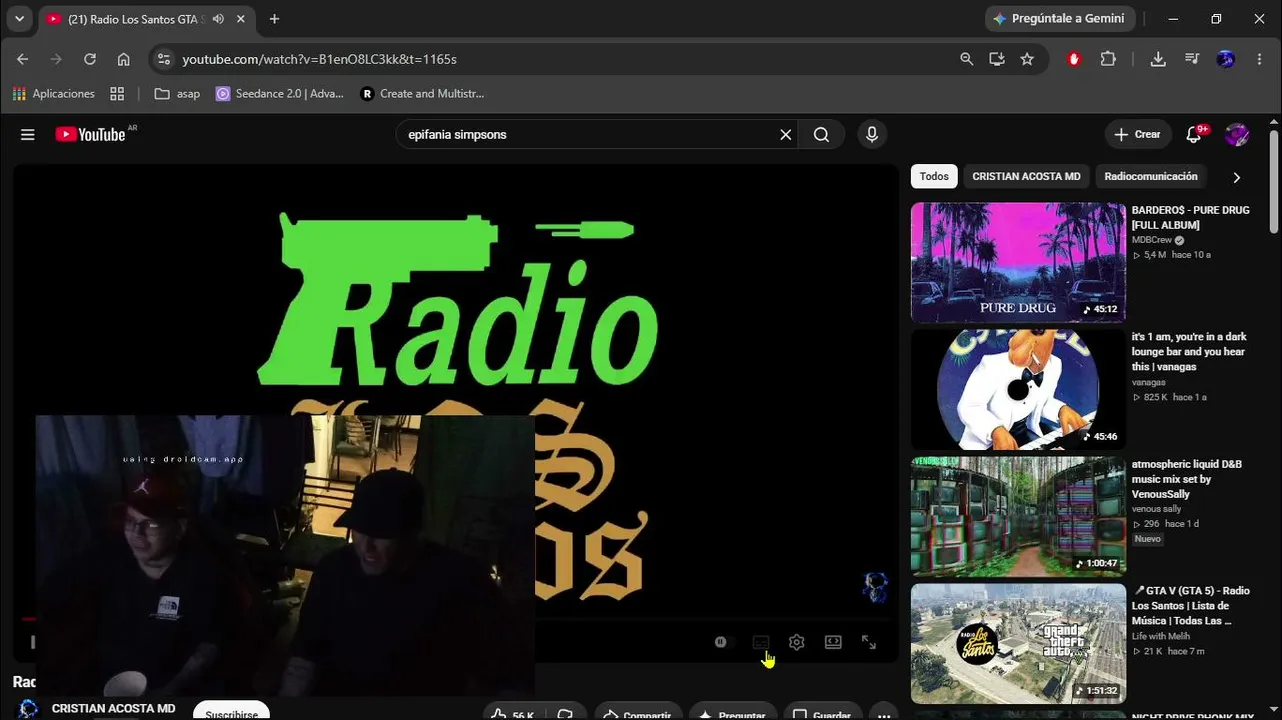Open the asap bookmarks folder
Viewport: 1282px width, 720px height.
click(178, 94)
